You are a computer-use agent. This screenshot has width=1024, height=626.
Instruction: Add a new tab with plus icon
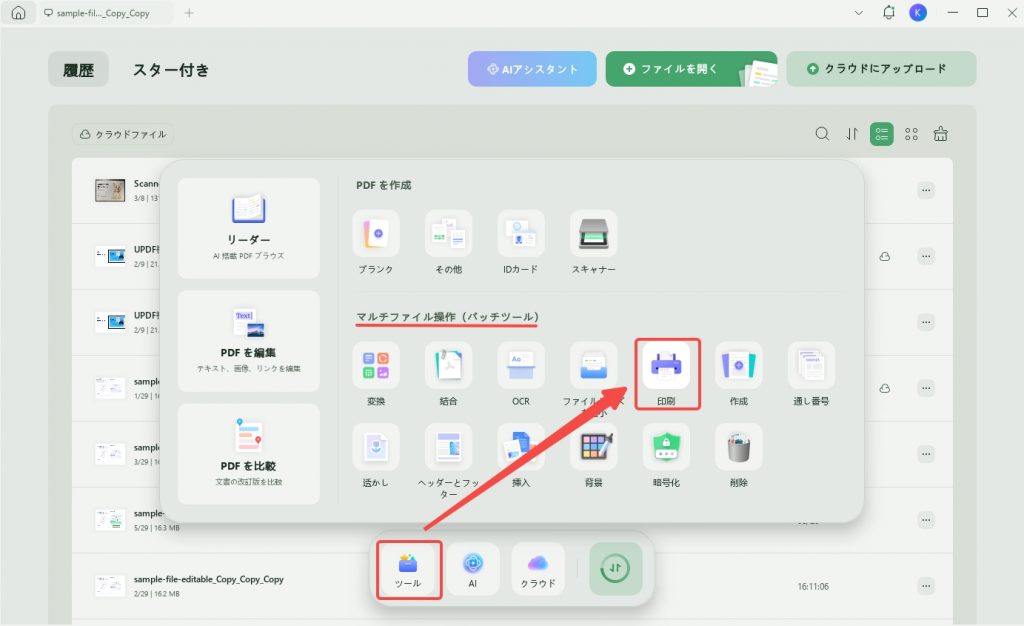tap(189, 13)
